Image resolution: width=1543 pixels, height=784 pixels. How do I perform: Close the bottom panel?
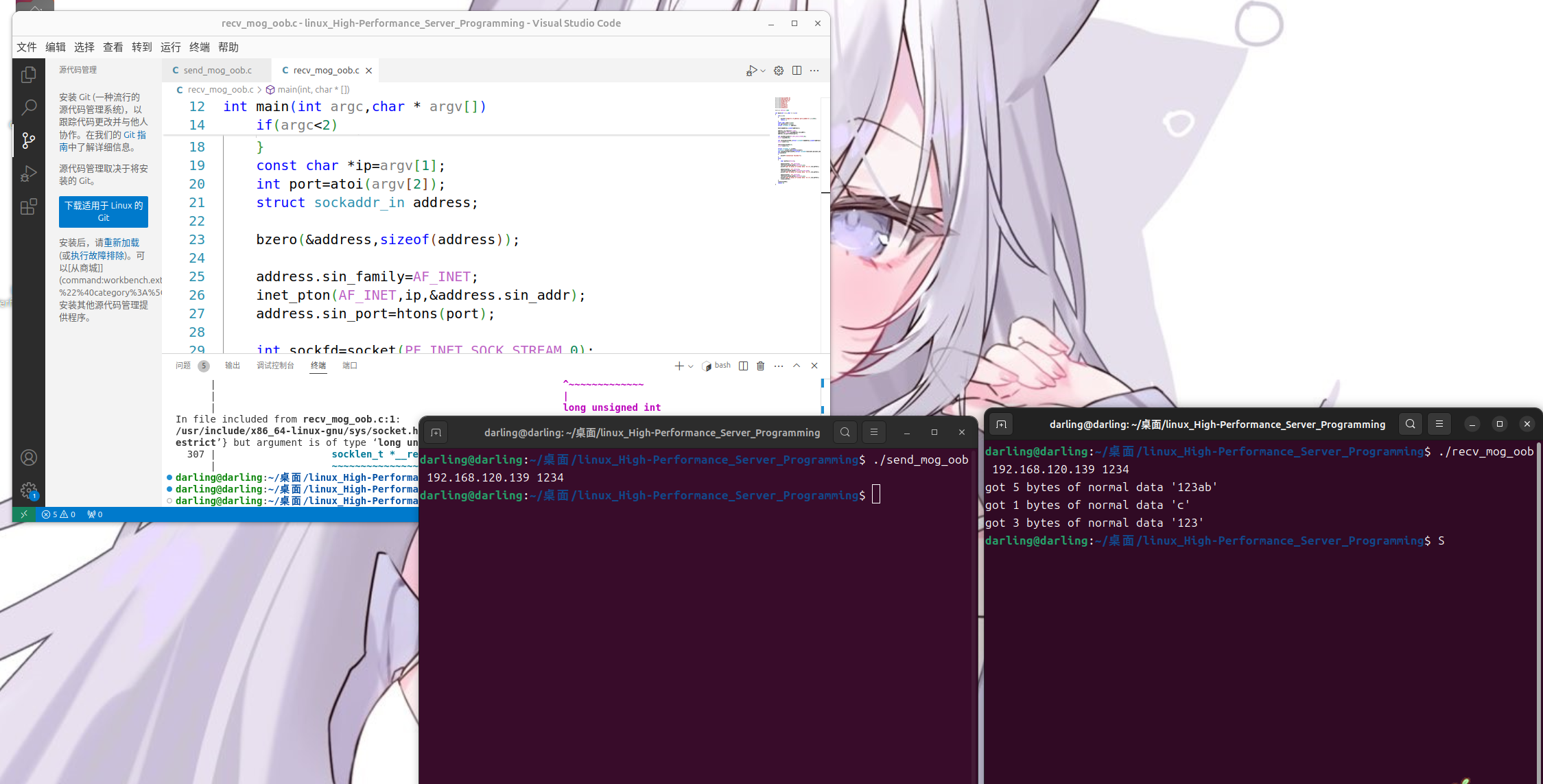click(814, 366)
